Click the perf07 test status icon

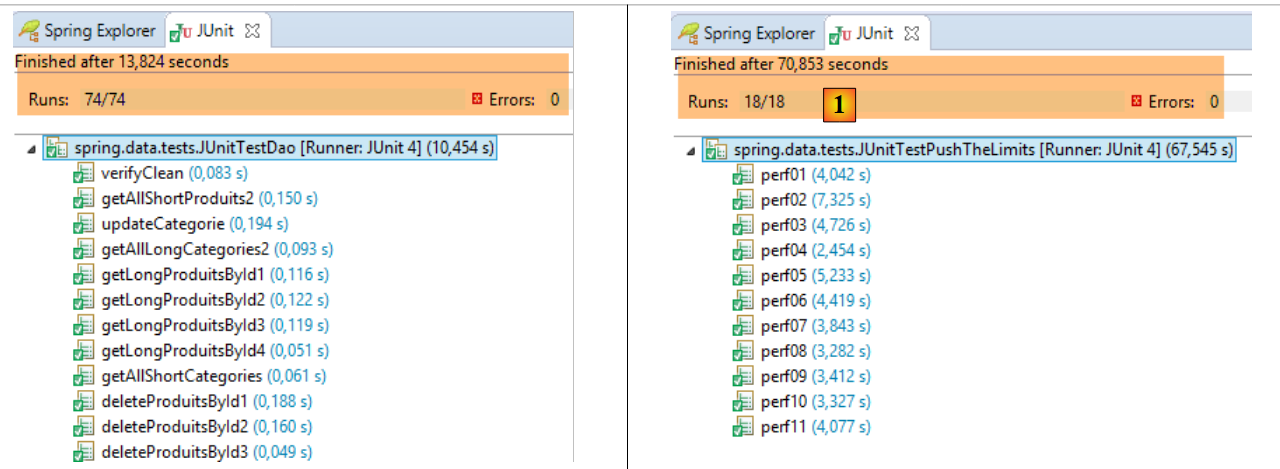(742, 326)
